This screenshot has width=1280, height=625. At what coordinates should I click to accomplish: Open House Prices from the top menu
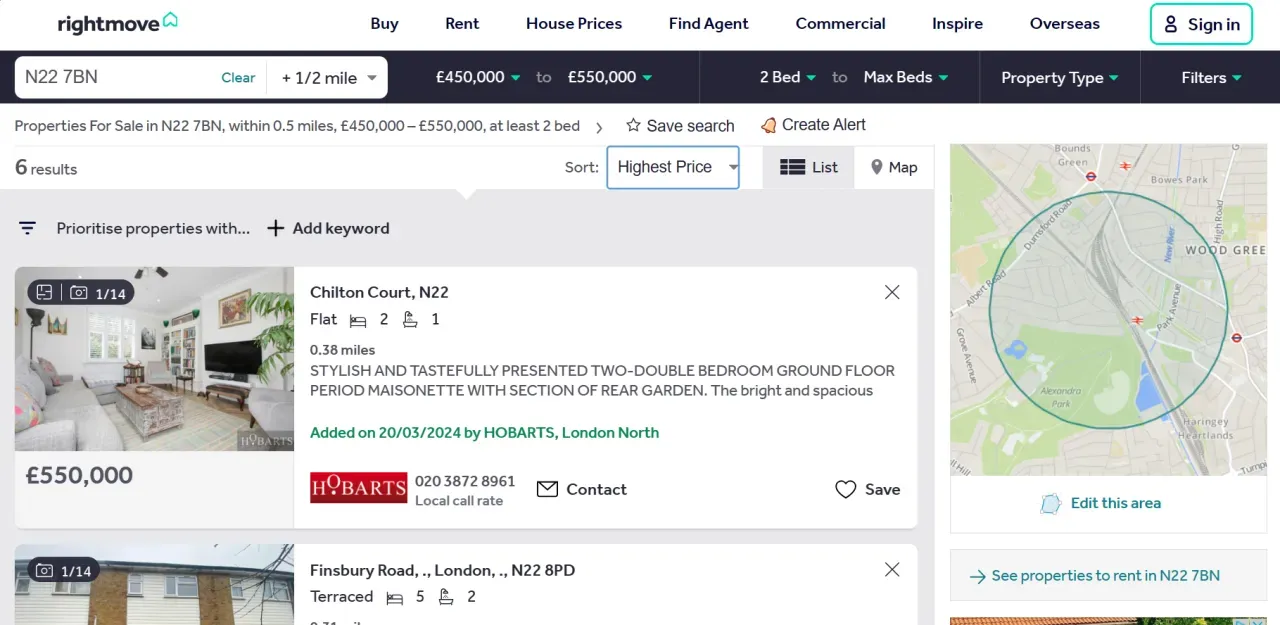(x=573, y=23)
